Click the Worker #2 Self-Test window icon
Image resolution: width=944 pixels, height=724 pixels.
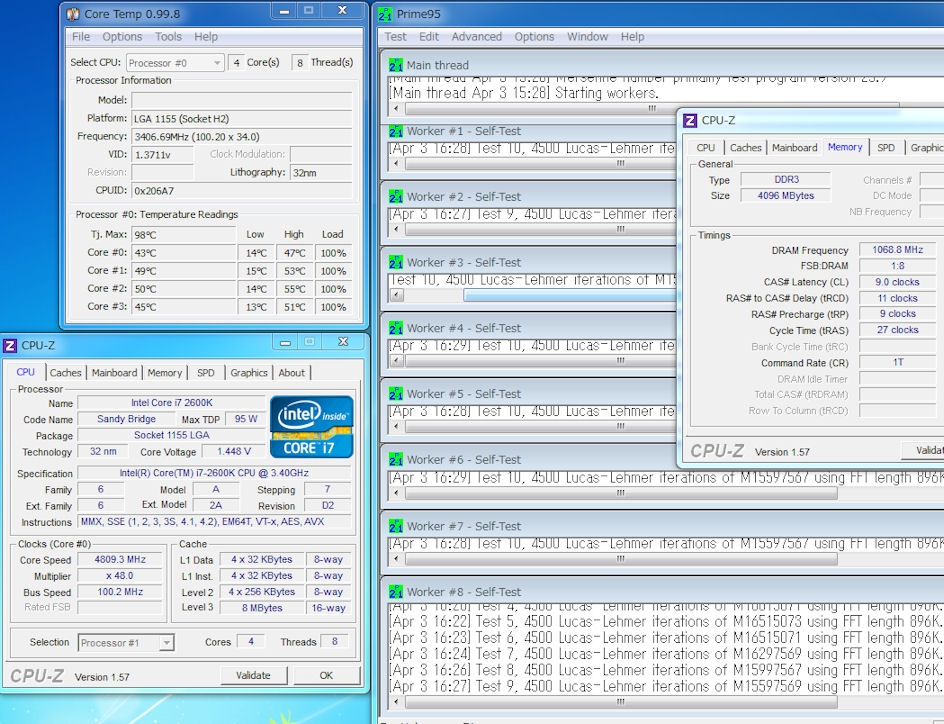coord(396,197)
